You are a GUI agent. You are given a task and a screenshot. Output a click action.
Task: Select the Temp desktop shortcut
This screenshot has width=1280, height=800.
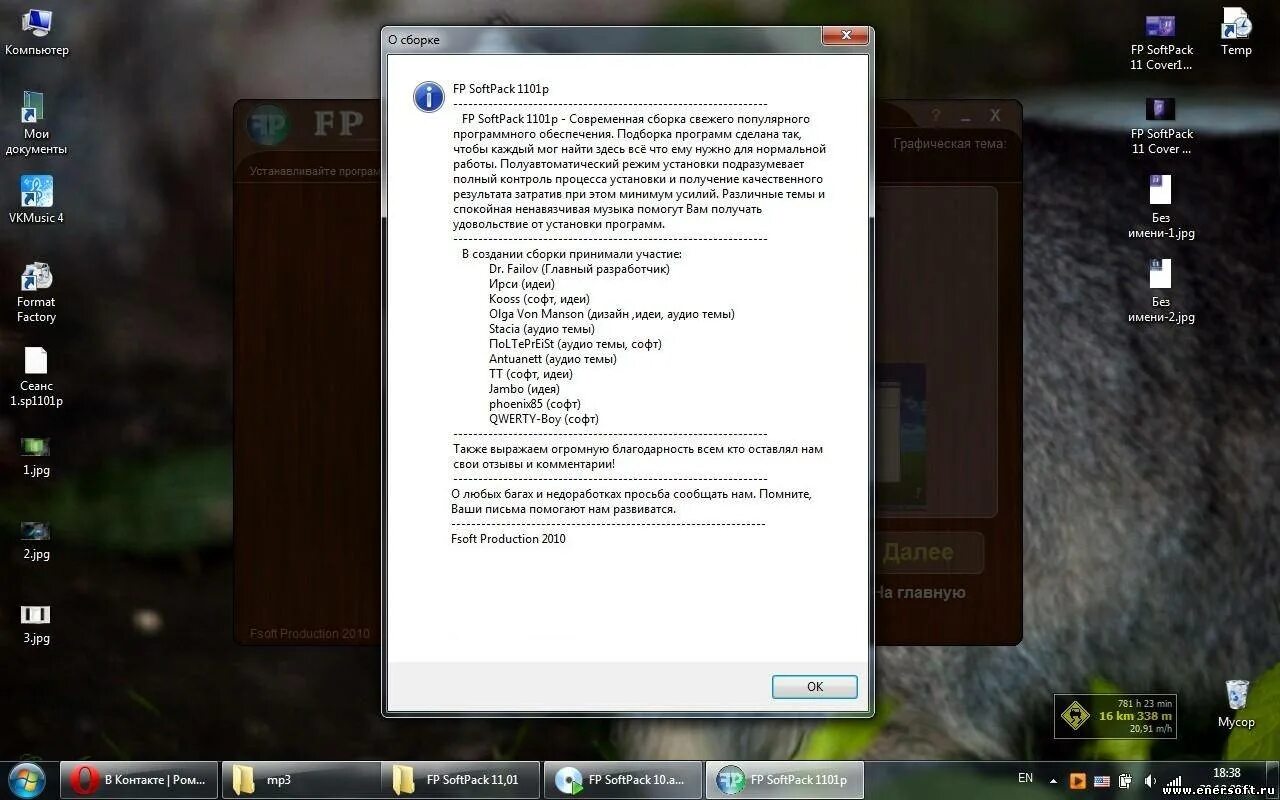[x=1236, y=32]
